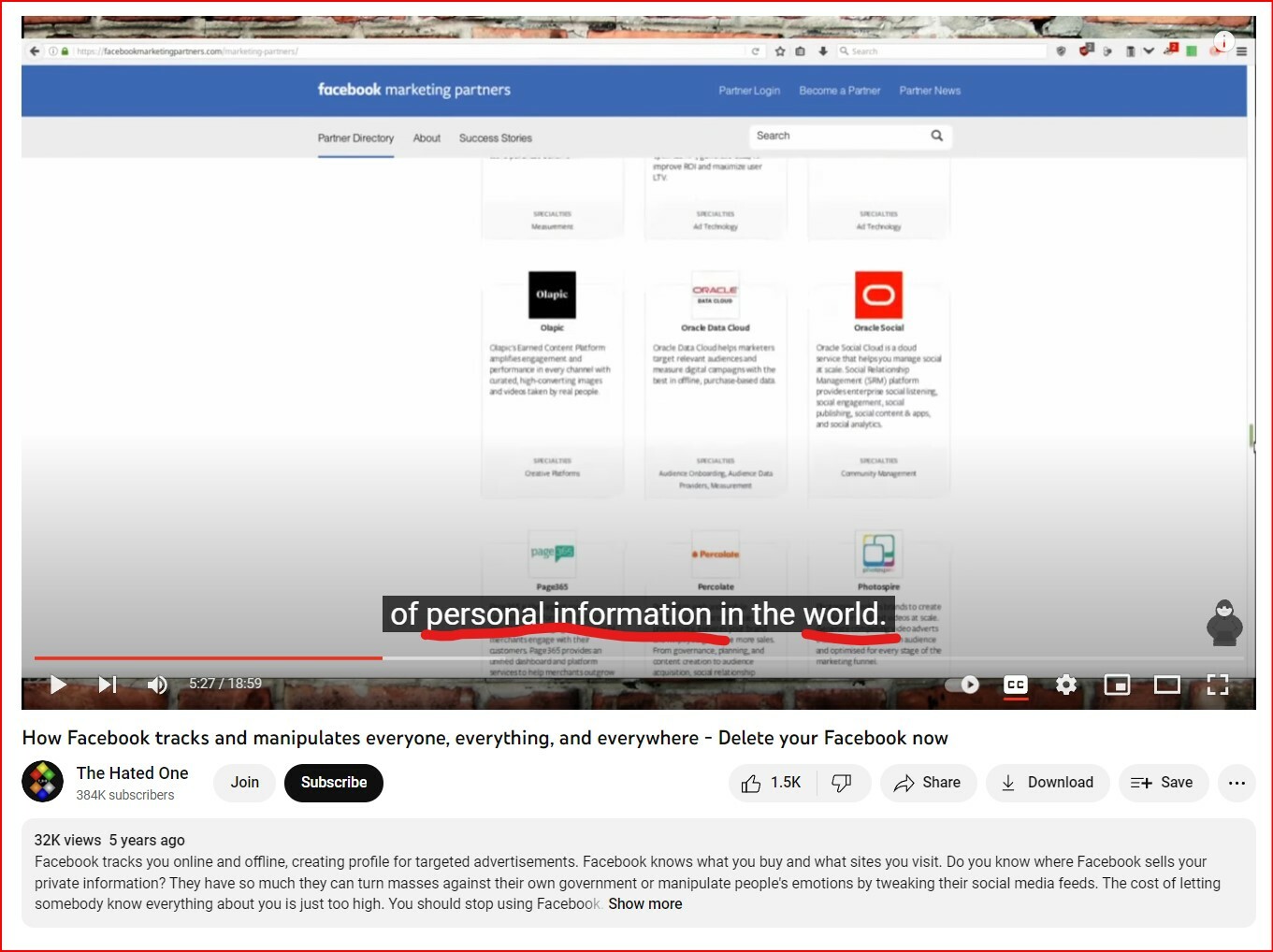This screenshot has width=1273, height=952.
Task: Download the video
Action: [x=1048, y=783]
